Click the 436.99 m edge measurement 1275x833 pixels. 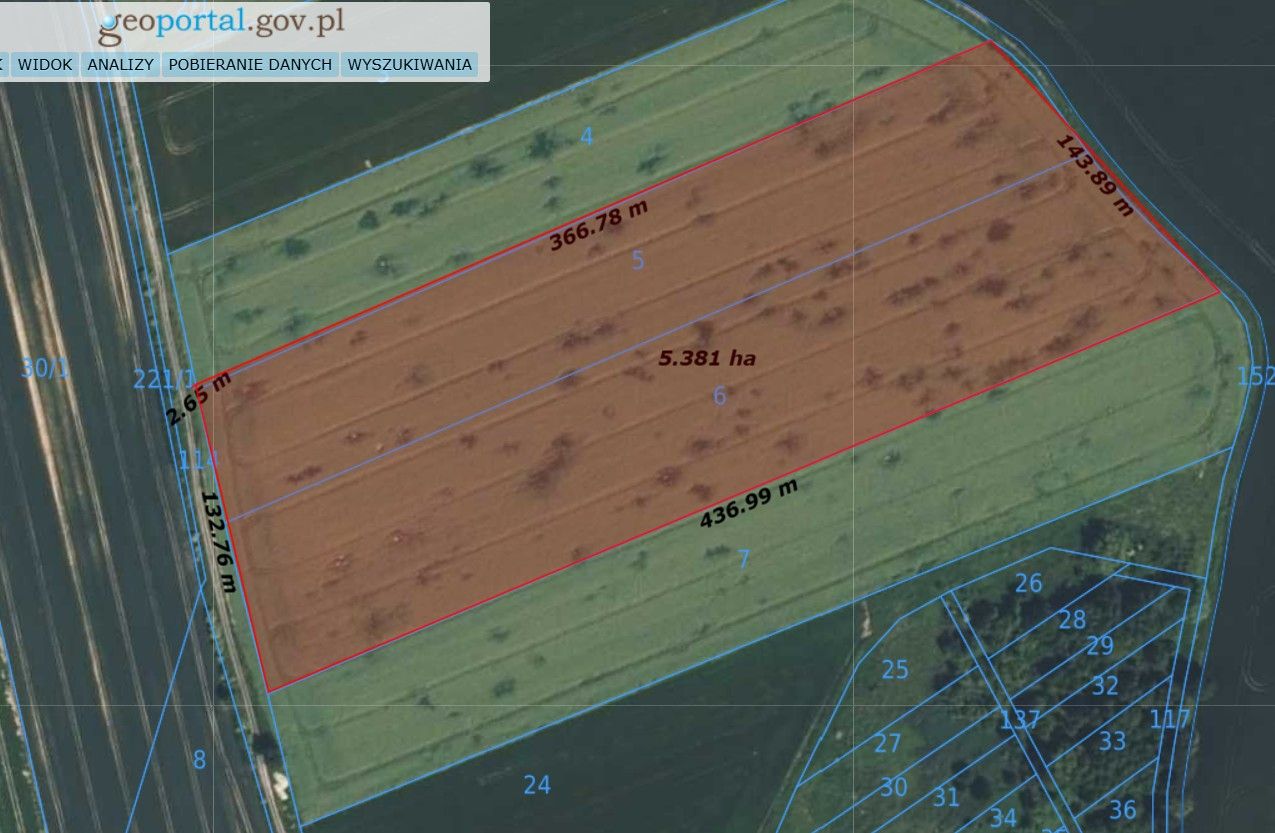point(749,503)
